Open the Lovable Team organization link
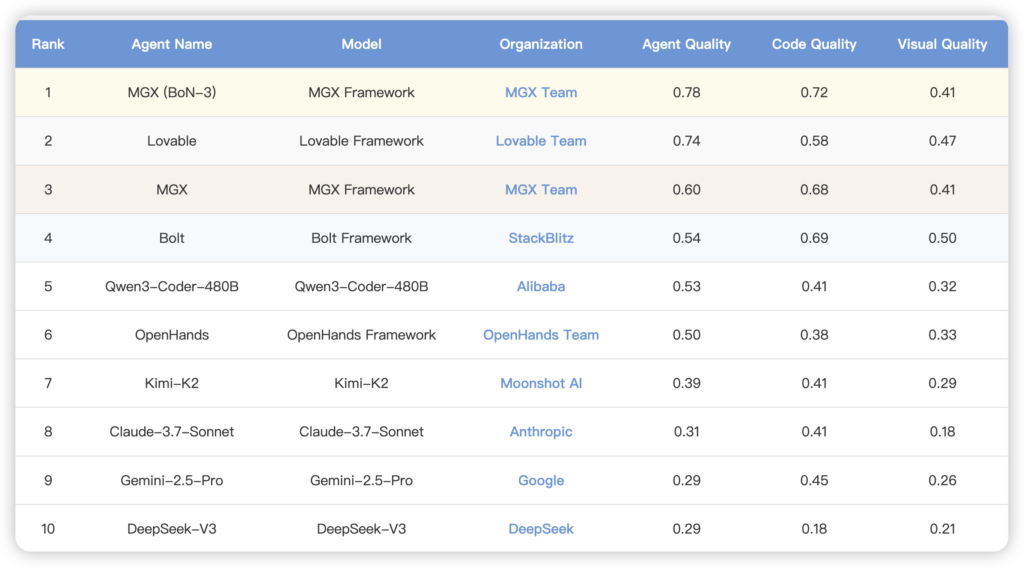 [x=541, y=140]
